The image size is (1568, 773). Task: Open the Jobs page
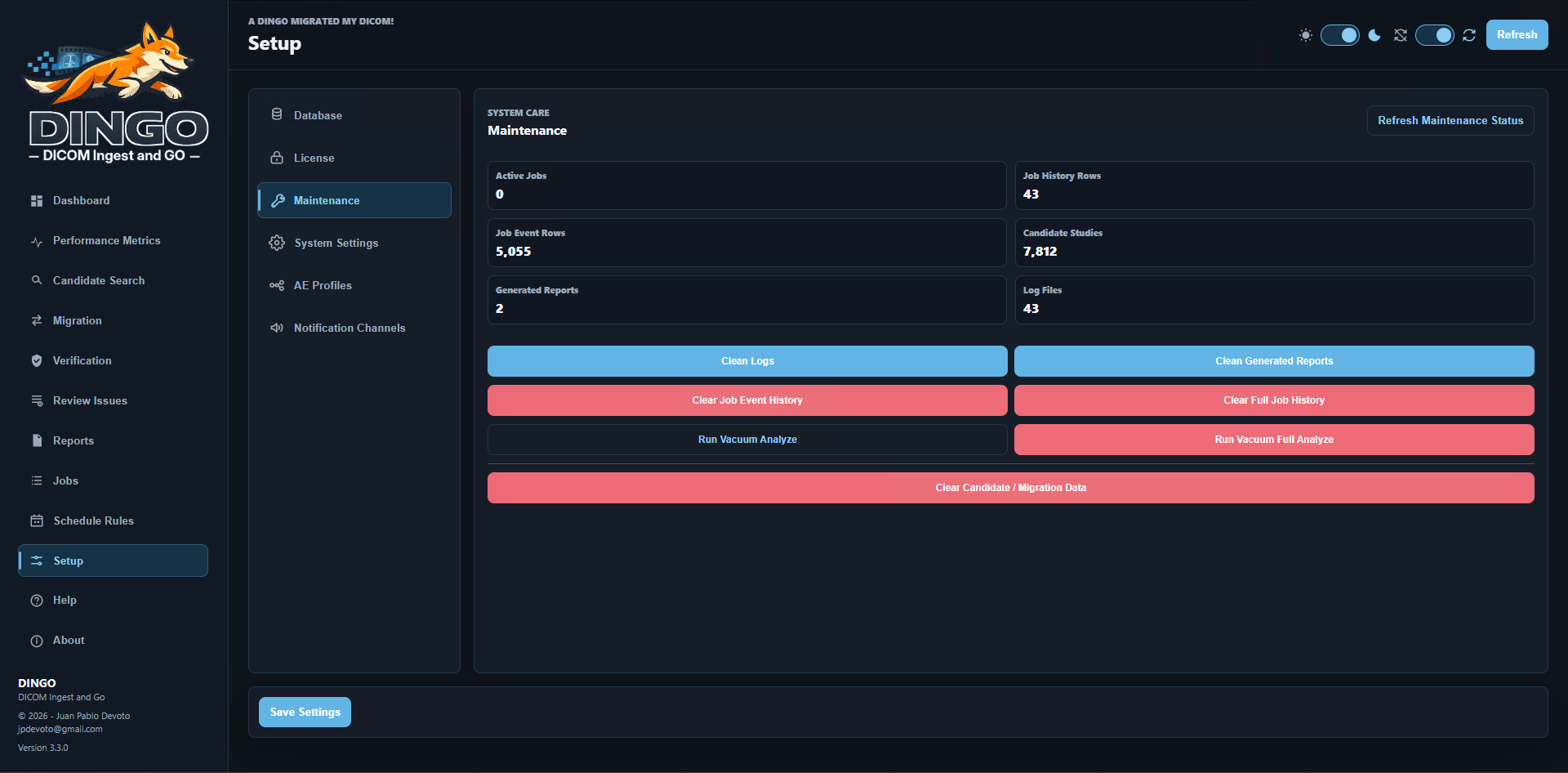pyautogui.click(x=113, y=480)
